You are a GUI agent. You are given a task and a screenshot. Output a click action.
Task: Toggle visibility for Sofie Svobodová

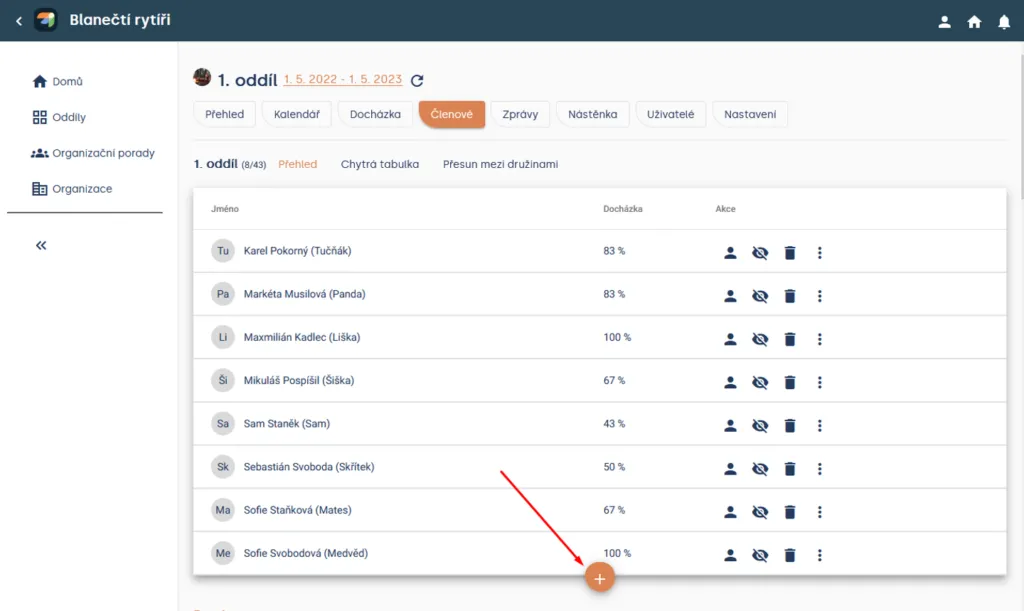[760, 555]
